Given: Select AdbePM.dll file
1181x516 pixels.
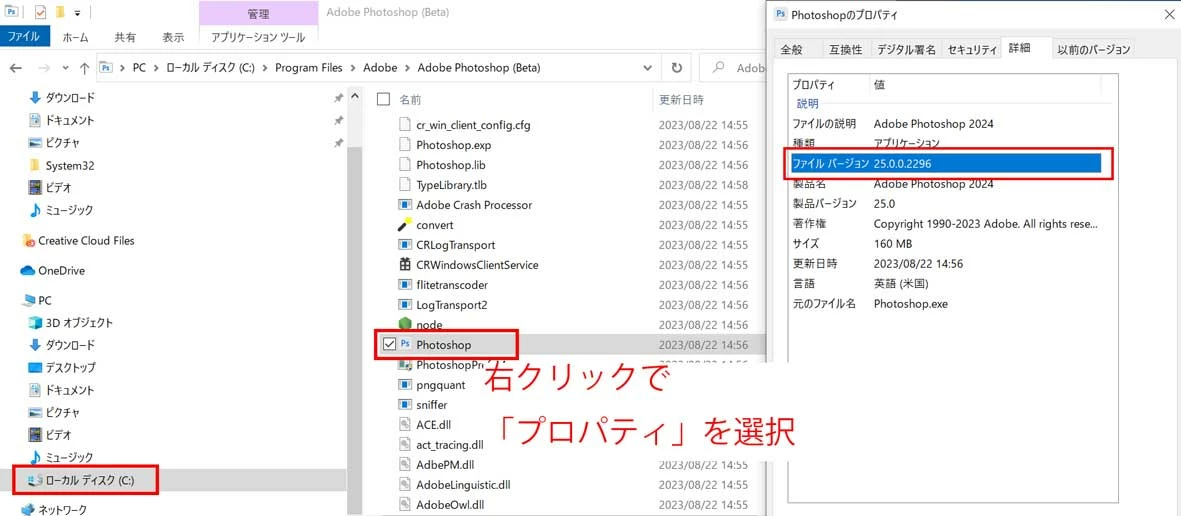Looking at the screenshot, I should click(x=444, y=465).
